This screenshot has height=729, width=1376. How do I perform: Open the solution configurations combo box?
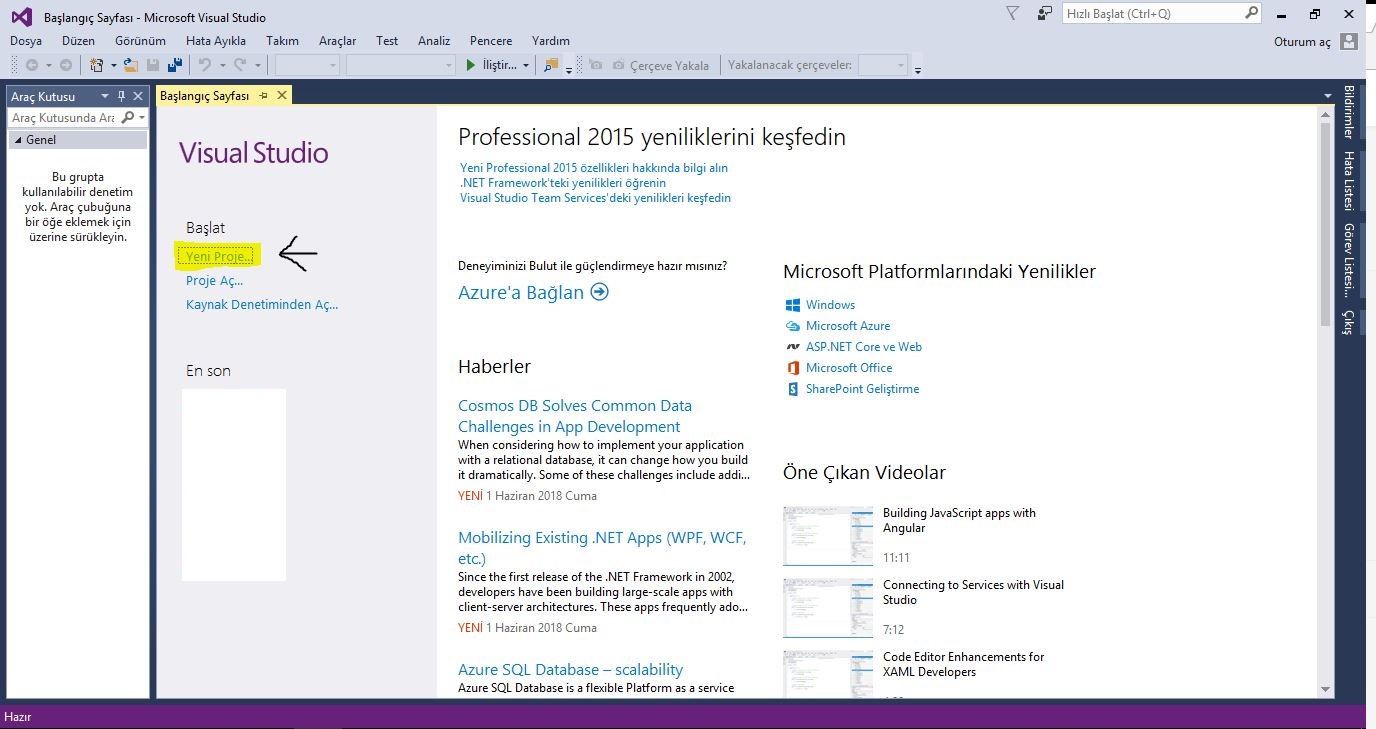(x=307, y=65)
